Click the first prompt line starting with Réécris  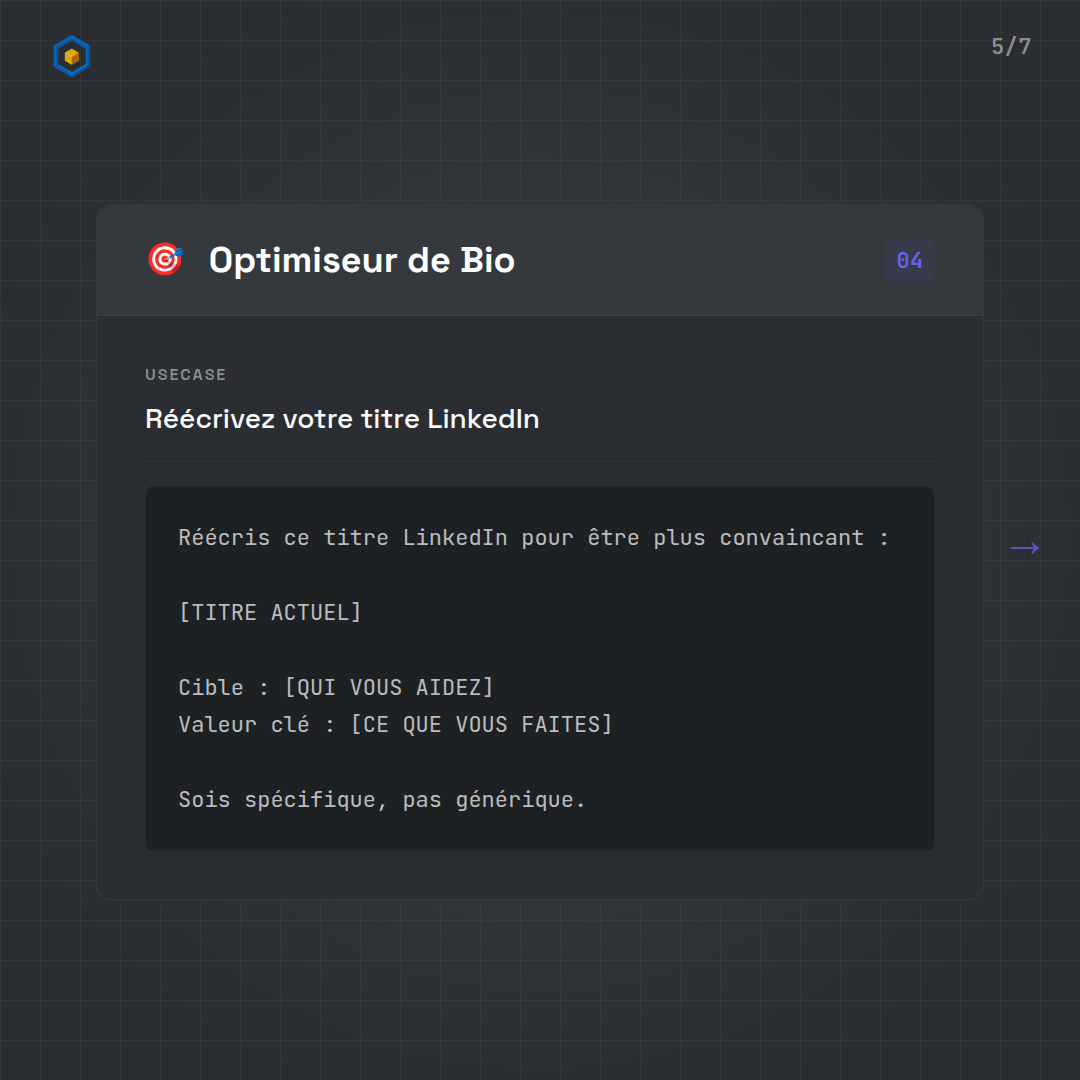(533, 538)
